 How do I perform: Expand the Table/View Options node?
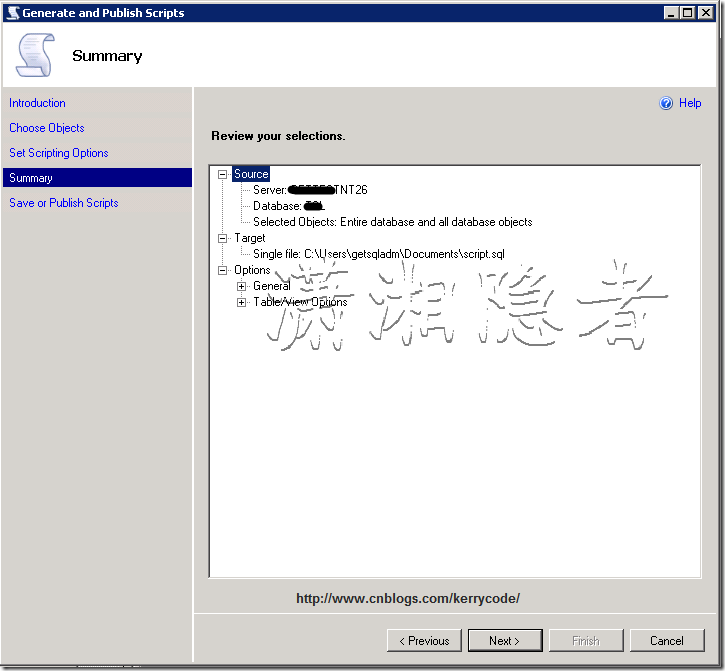(x=241, y=302)
